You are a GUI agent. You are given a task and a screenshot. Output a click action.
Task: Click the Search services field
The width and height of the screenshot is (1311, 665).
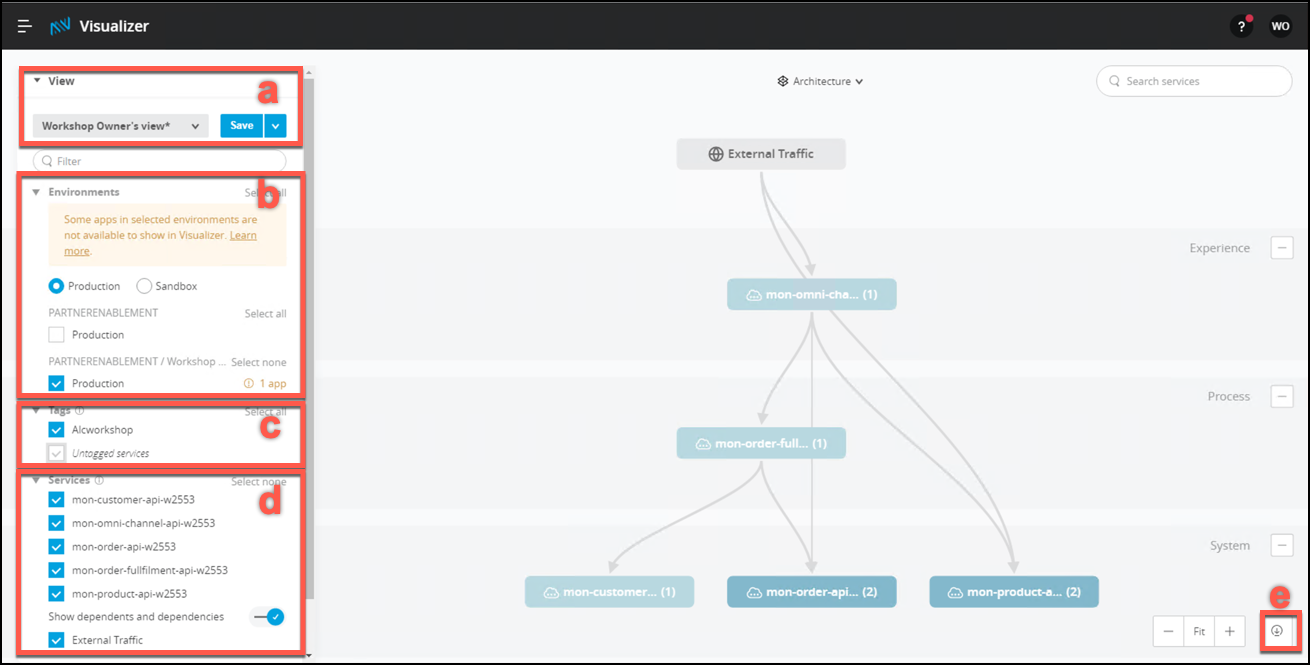pyautogui.click(x=1194, y=81)
